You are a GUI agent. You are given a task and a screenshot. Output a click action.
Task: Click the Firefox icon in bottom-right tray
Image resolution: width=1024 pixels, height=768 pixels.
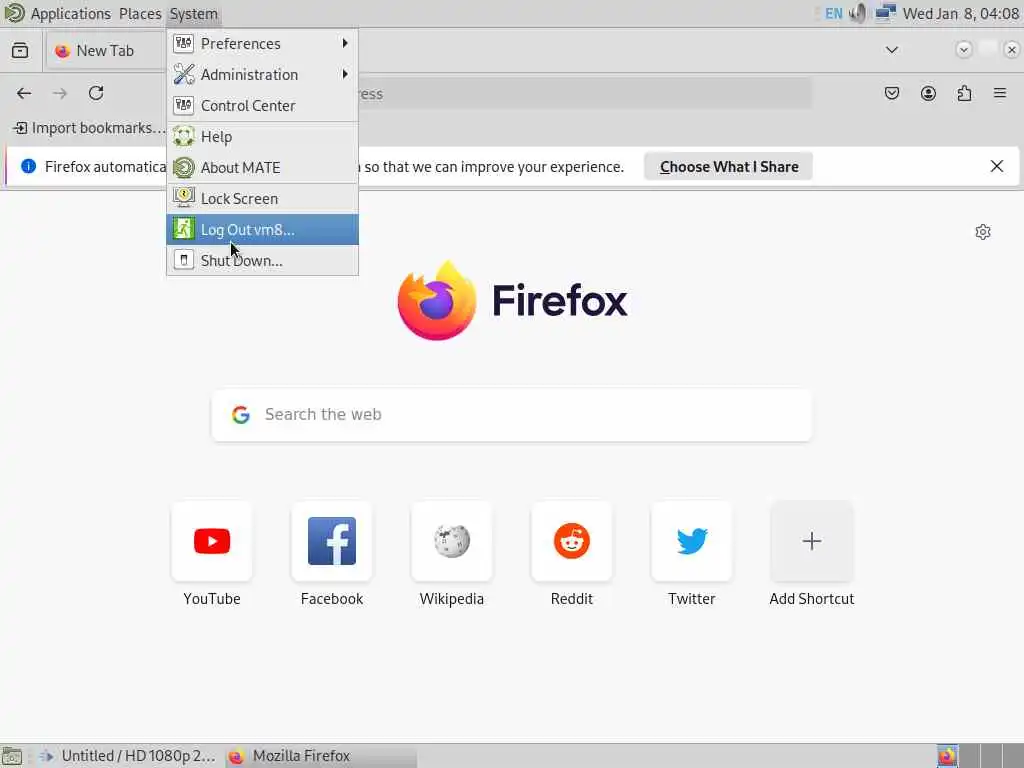[947, 756]
